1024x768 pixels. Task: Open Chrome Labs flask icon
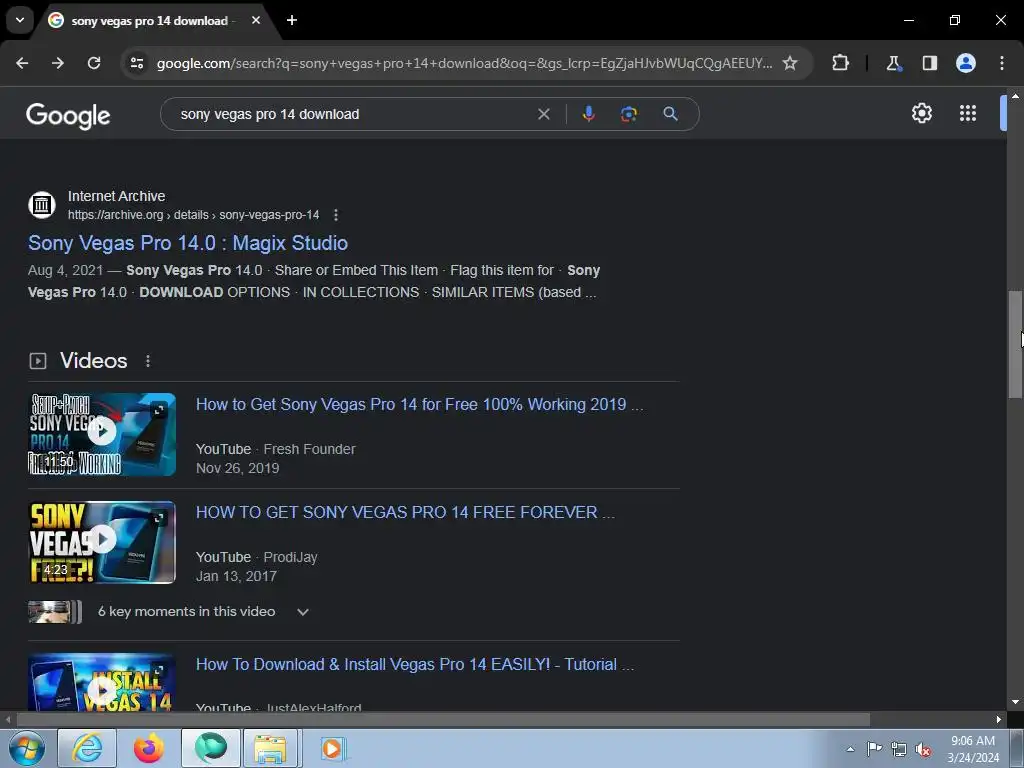[893, 63]
